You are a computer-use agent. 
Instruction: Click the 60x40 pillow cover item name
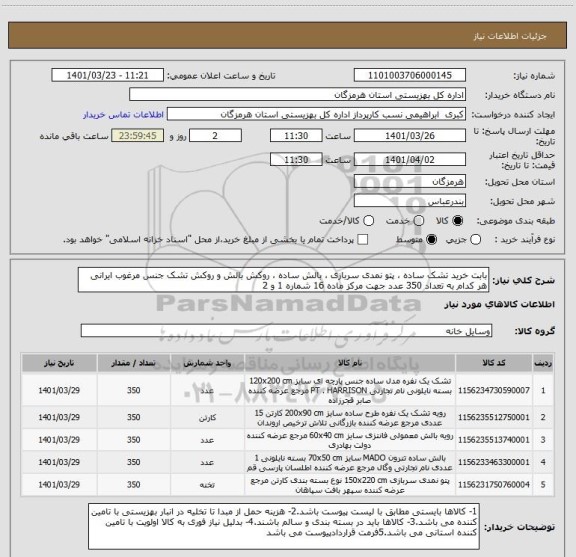[350, 440]
